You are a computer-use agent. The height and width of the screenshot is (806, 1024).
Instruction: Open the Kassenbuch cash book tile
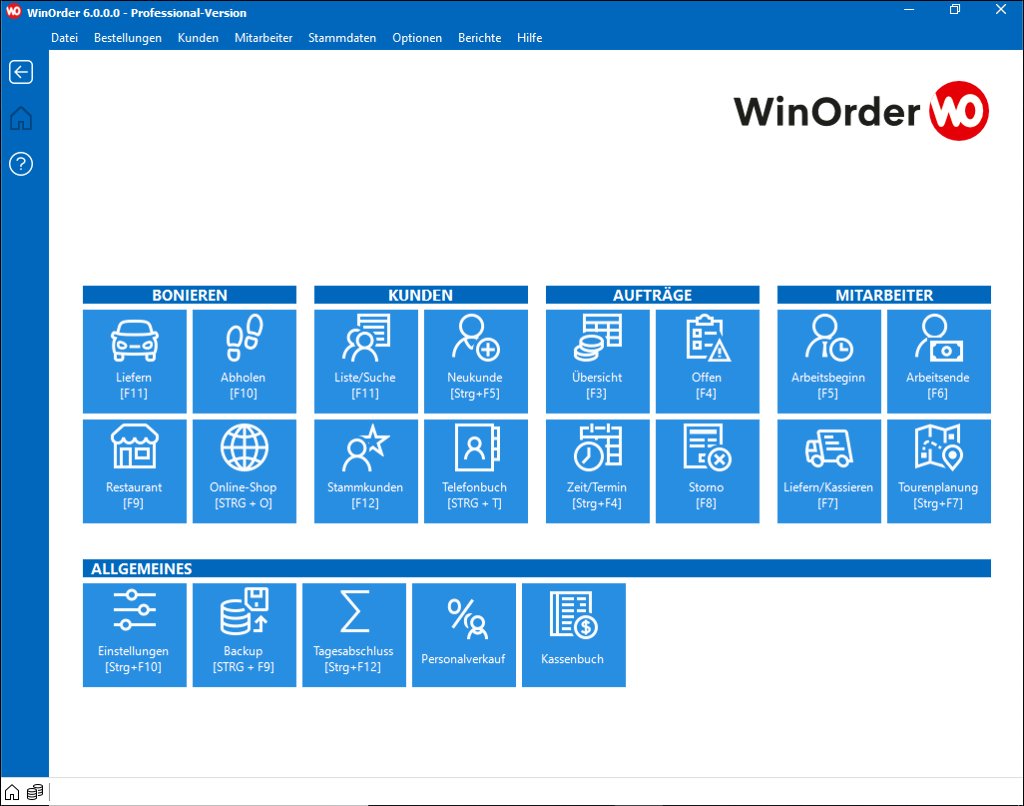(573, 635)
